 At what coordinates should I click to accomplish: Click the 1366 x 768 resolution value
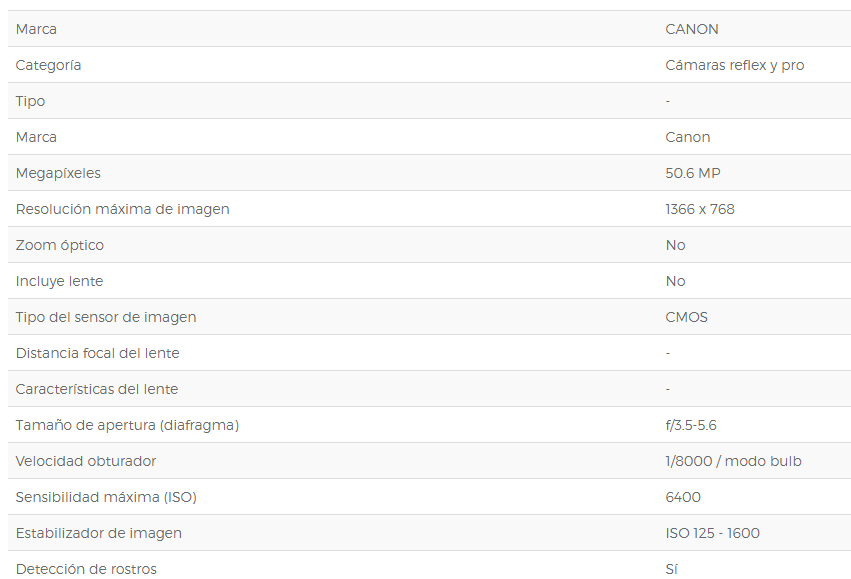700,209
